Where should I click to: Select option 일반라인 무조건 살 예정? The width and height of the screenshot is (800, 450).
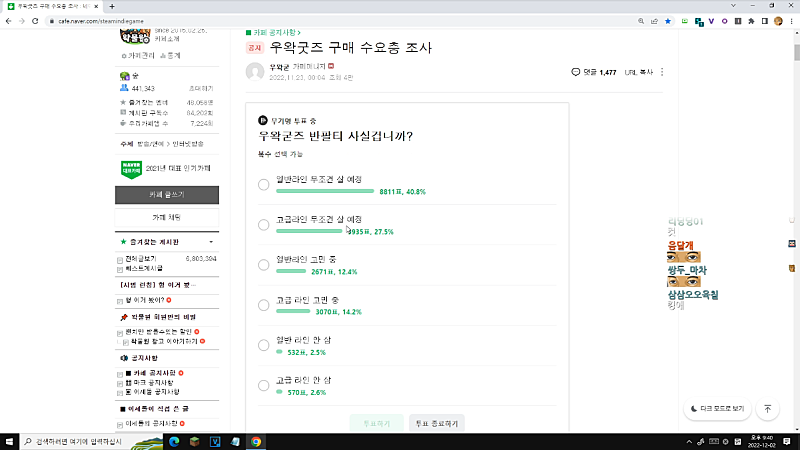point(263,185)
